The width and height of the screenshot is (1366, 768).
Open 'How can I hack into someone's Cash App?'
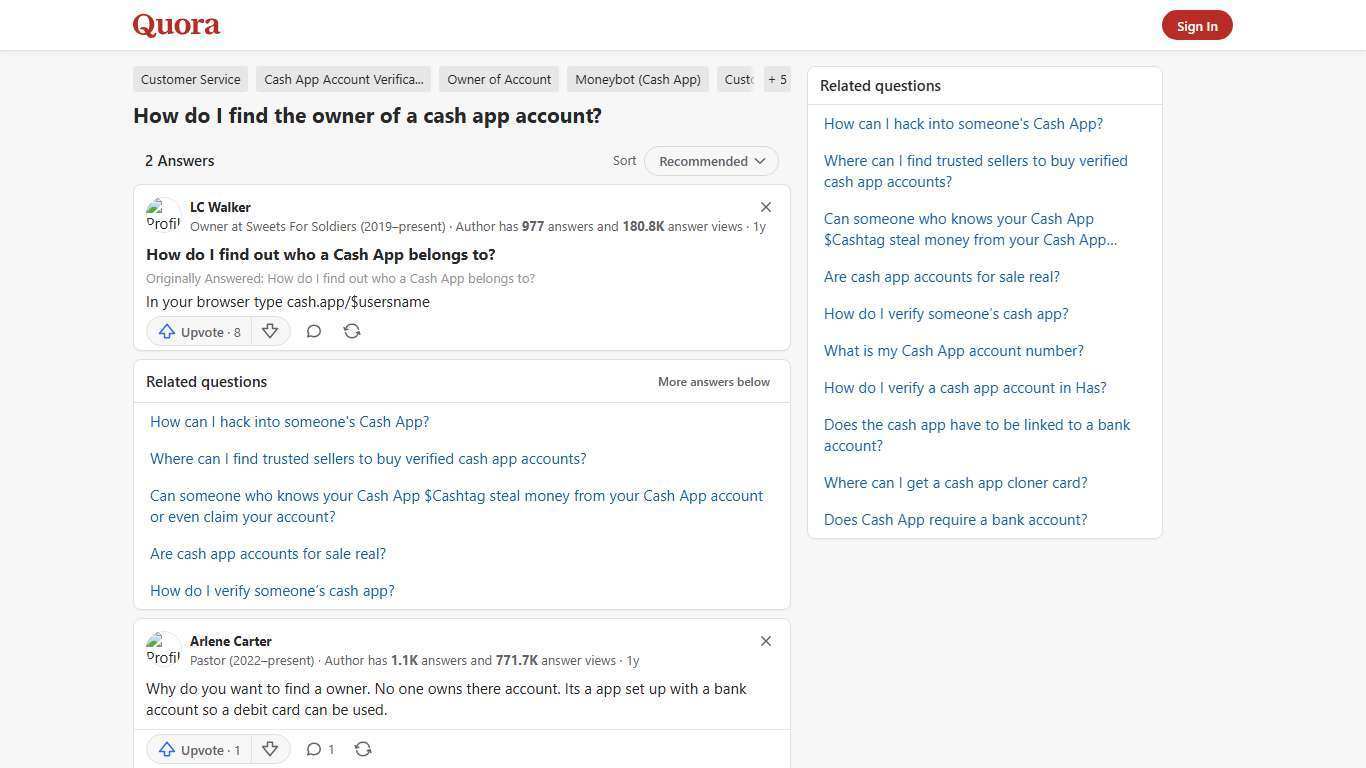(x=289, y=421)
